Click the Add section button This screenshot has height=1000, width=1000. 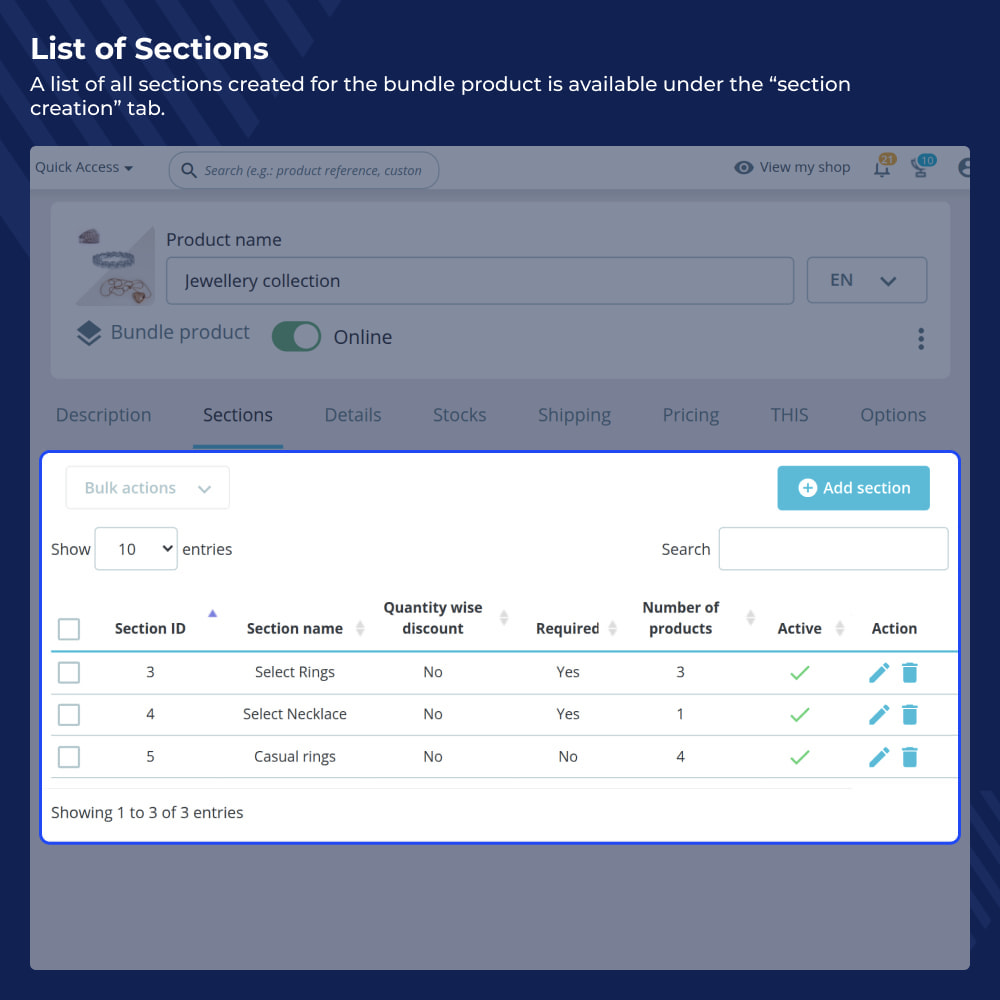[853, 488]
